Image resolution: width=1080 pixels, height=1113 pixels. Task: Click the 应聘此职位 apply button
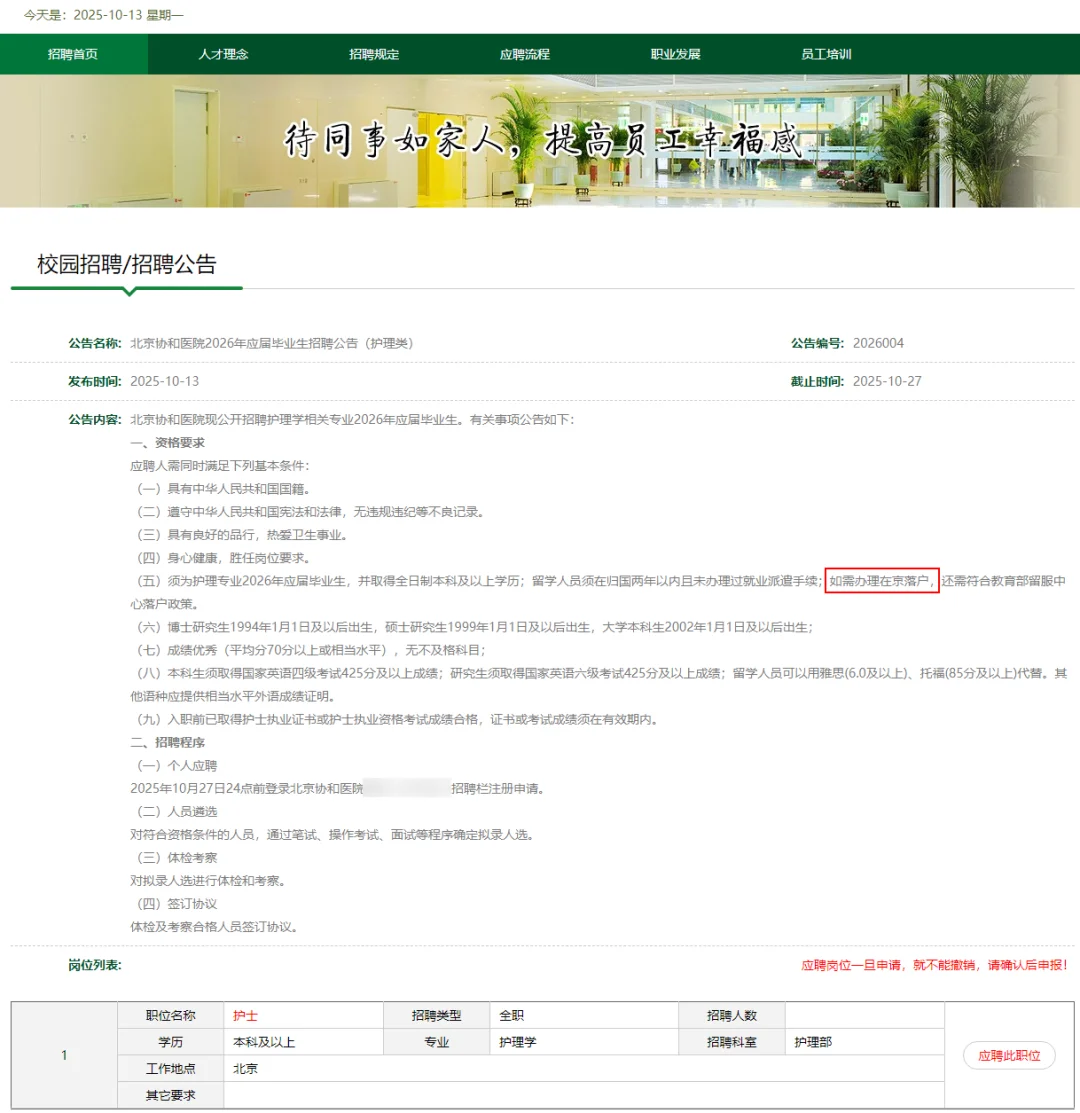click(1009, 1056)
